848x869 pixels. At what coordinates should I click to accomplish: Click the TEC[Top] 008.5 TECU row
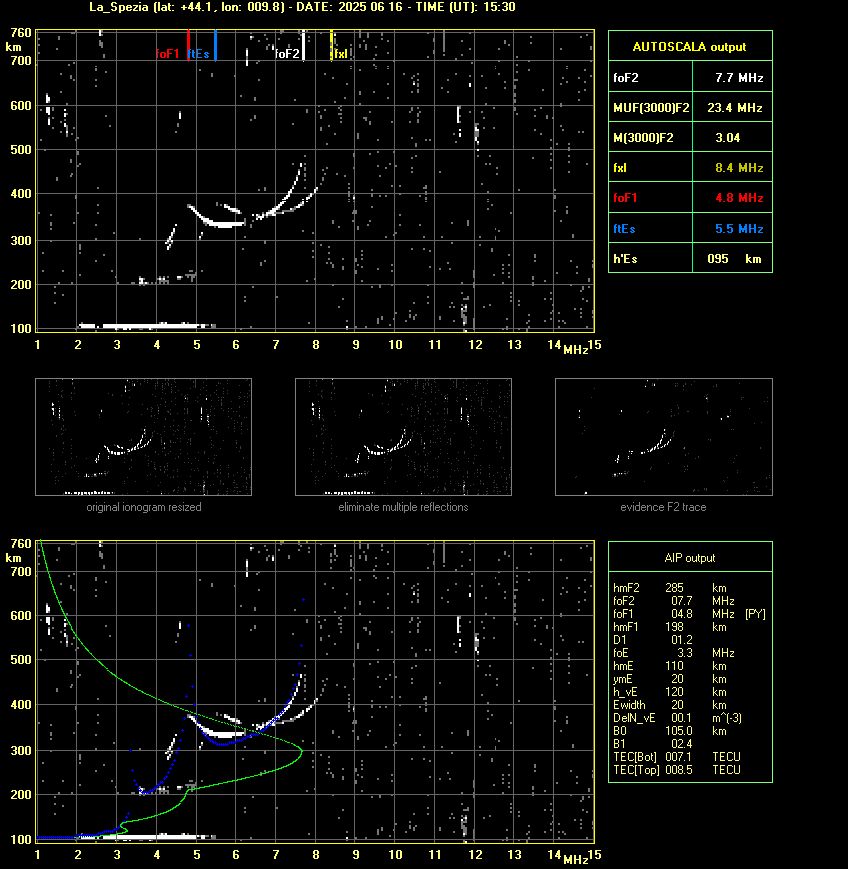click(677, 770)
